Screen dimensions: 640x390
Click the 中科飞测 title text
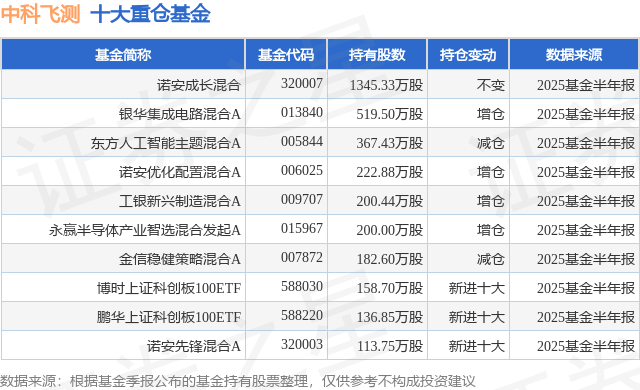tap(40, 14)
